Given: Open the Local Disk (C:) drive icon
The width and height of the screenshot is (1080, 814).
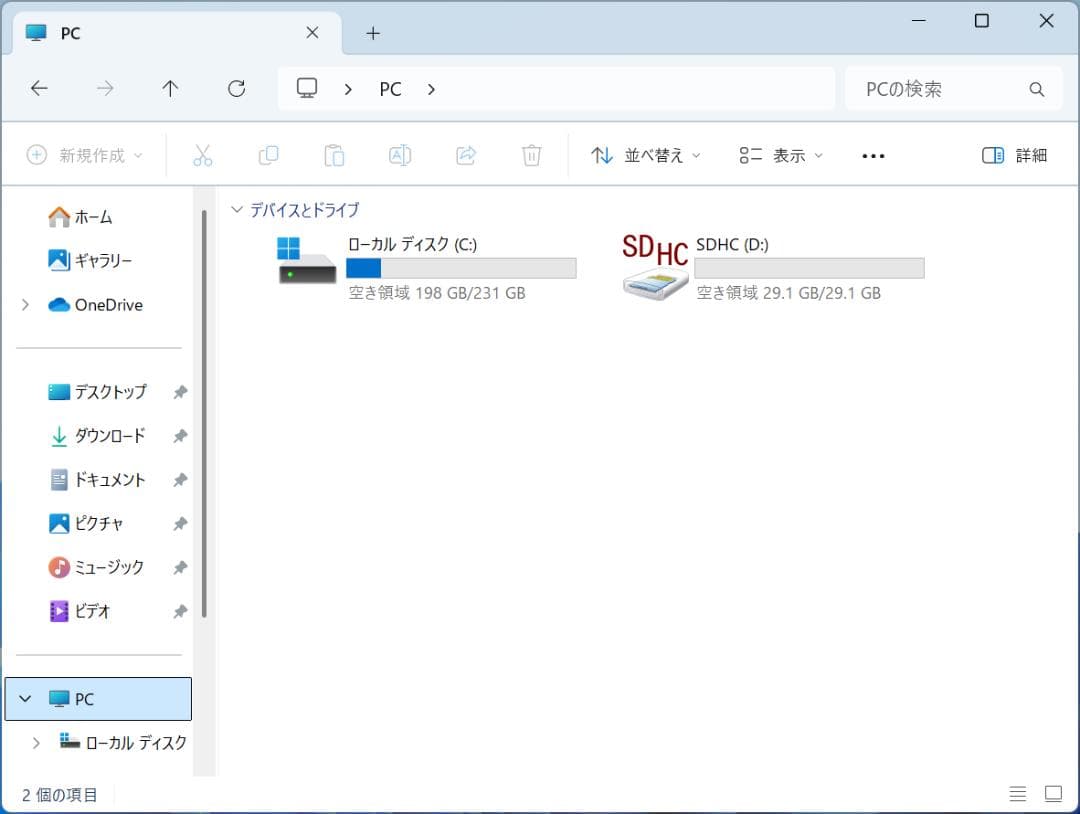Looking at the screenshot, I should coord(307,261).
